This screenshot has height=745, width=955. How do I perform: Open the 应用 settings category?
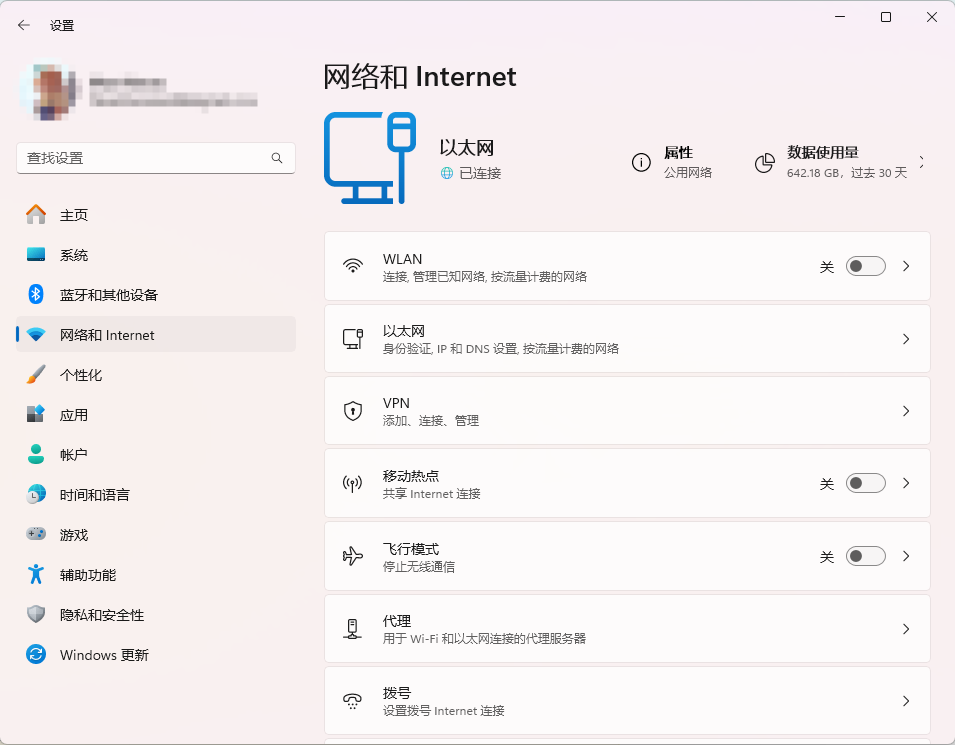pyautogui.click(x=156, y=415)
